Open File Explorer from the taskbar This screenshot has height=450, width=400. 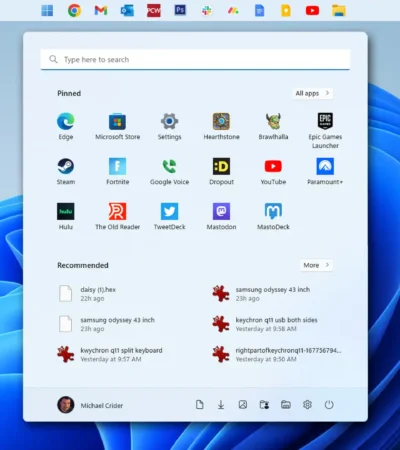click(339, 10)
